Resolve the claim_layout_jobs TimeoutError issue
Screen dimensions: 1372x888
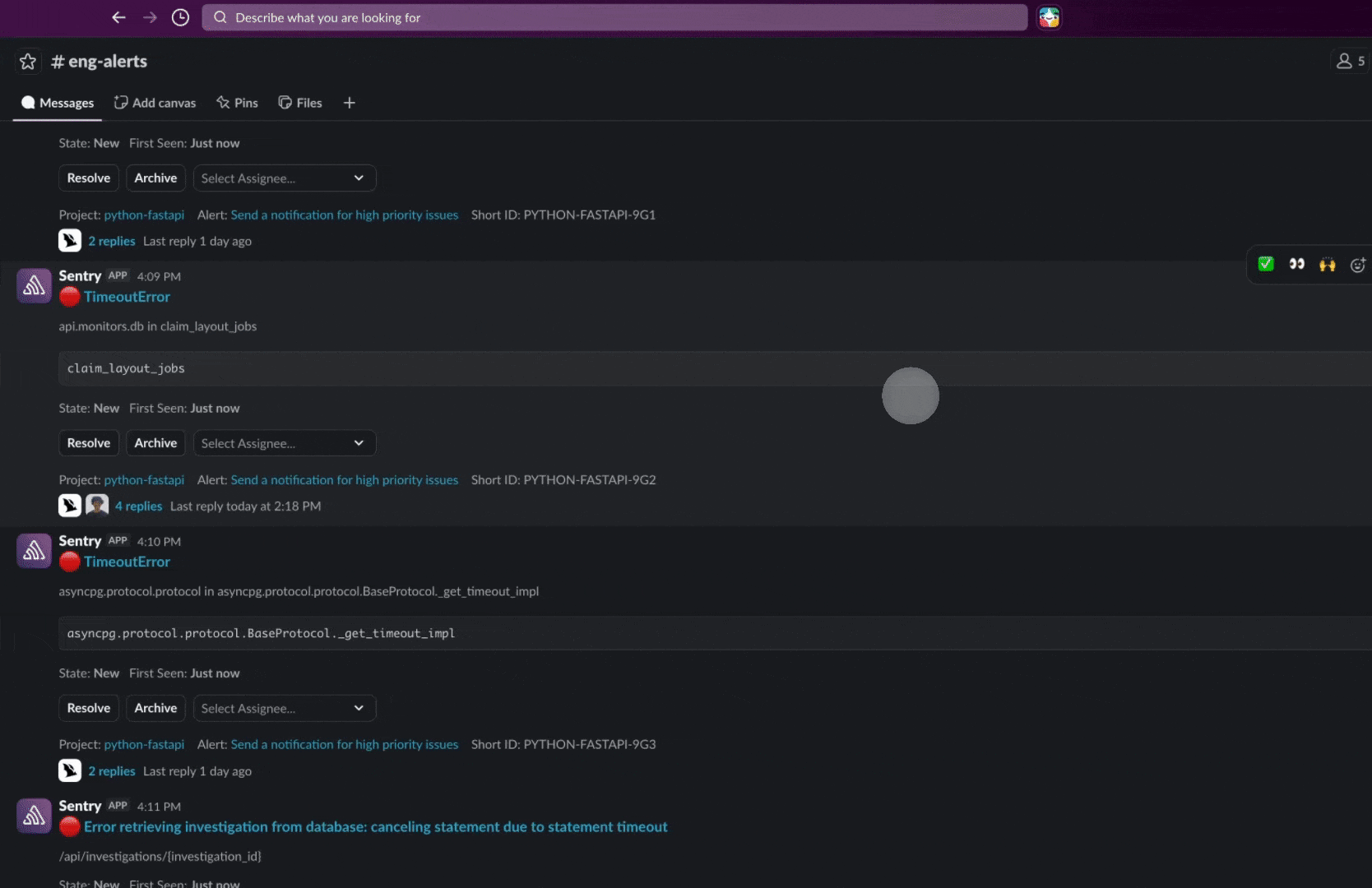pyautogui.click(x=89, y=443)
